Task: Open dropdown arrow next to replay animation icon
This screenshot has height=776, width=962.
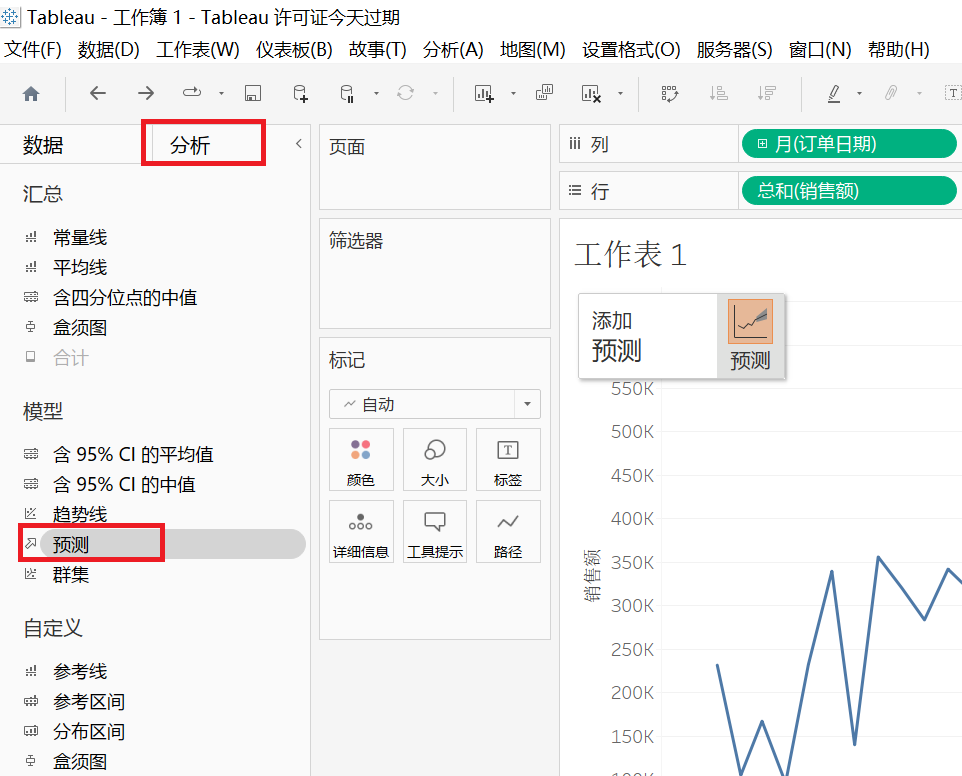Action: (221, 94)
